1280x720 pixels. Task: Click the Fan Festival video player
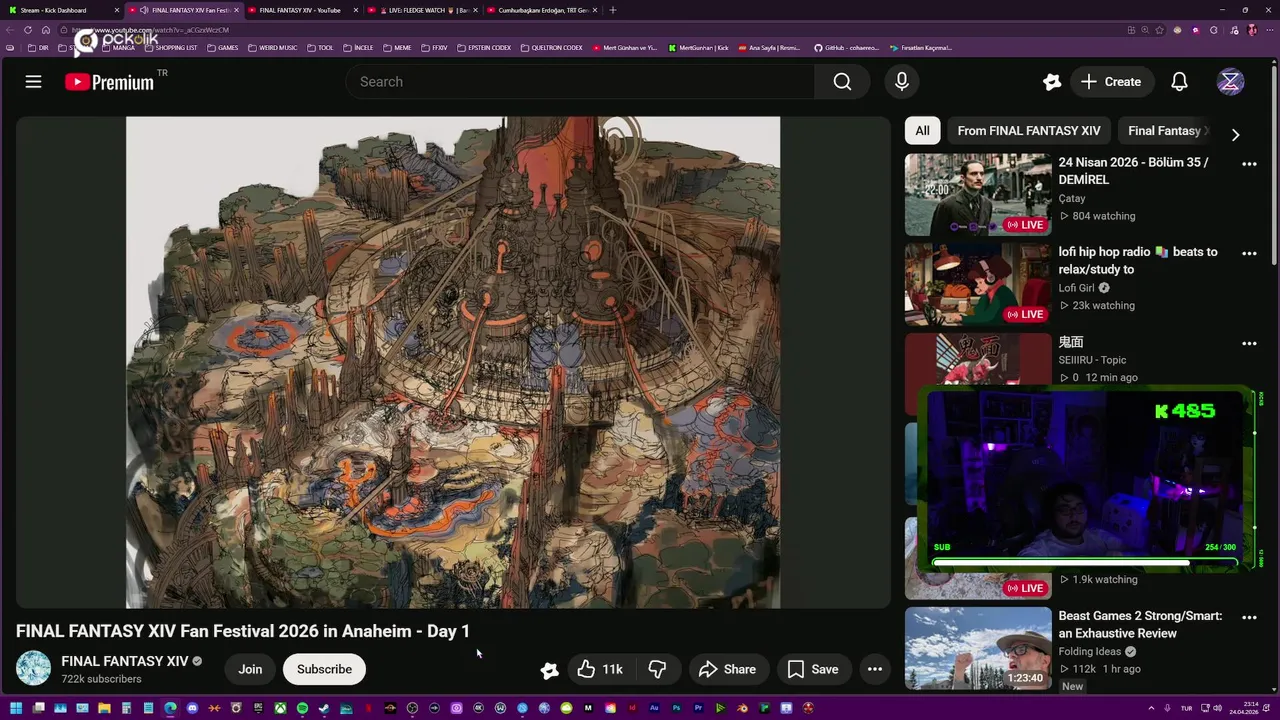(x=453, y=362)
